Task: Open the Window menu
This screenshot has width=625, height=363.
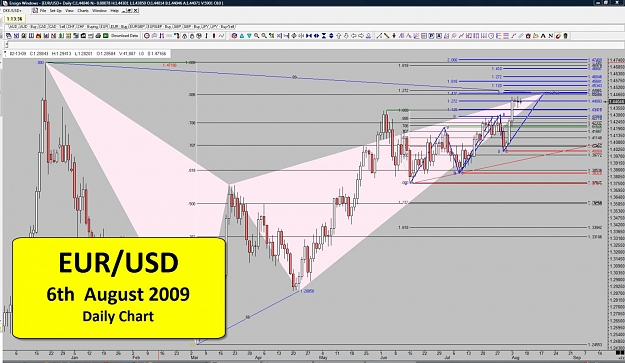Action: (99, 11)
